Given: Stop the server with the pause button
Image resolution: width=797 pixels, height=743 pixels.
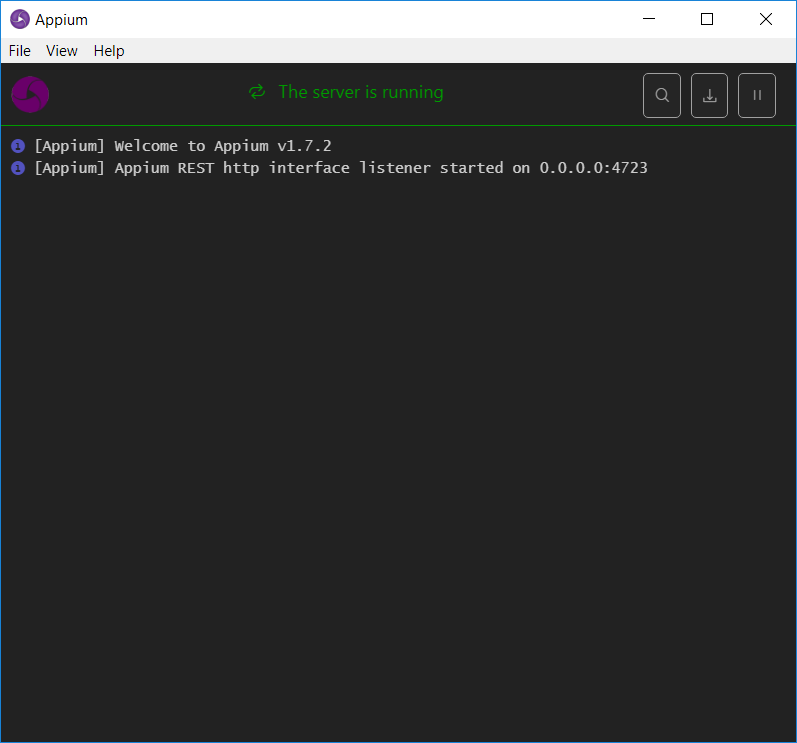Looking at the screenshot, I should pyautogui.click(x=757, y=96).
